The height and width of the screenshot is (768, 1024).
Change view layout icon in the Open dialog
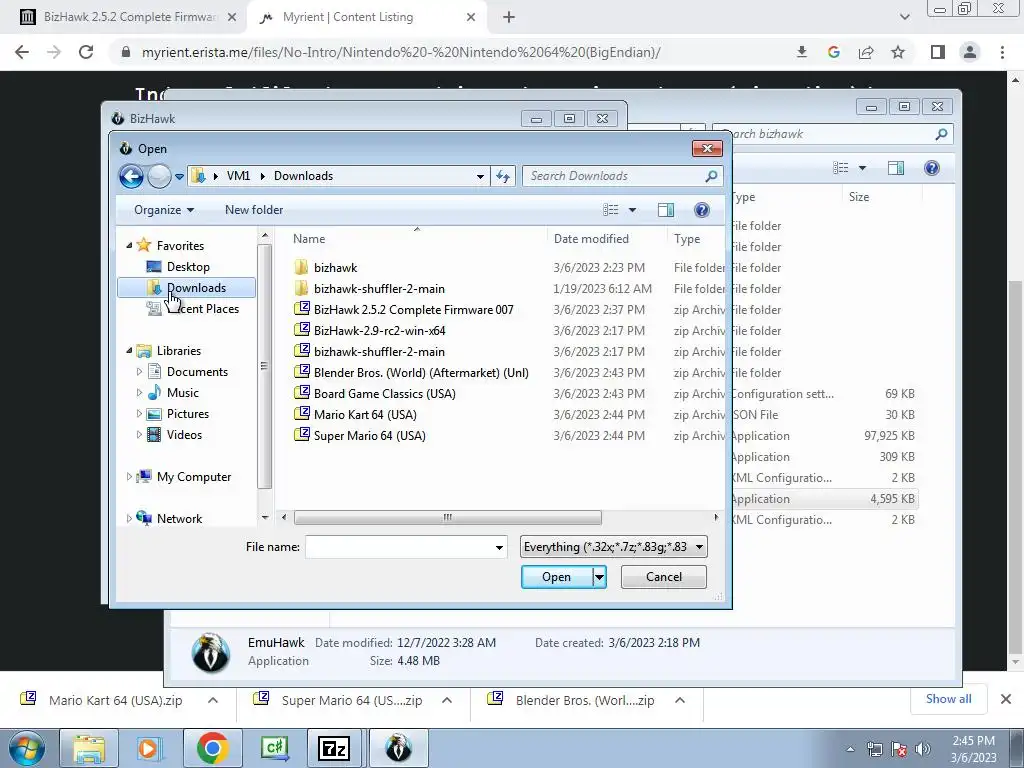(x=611, y=210)
